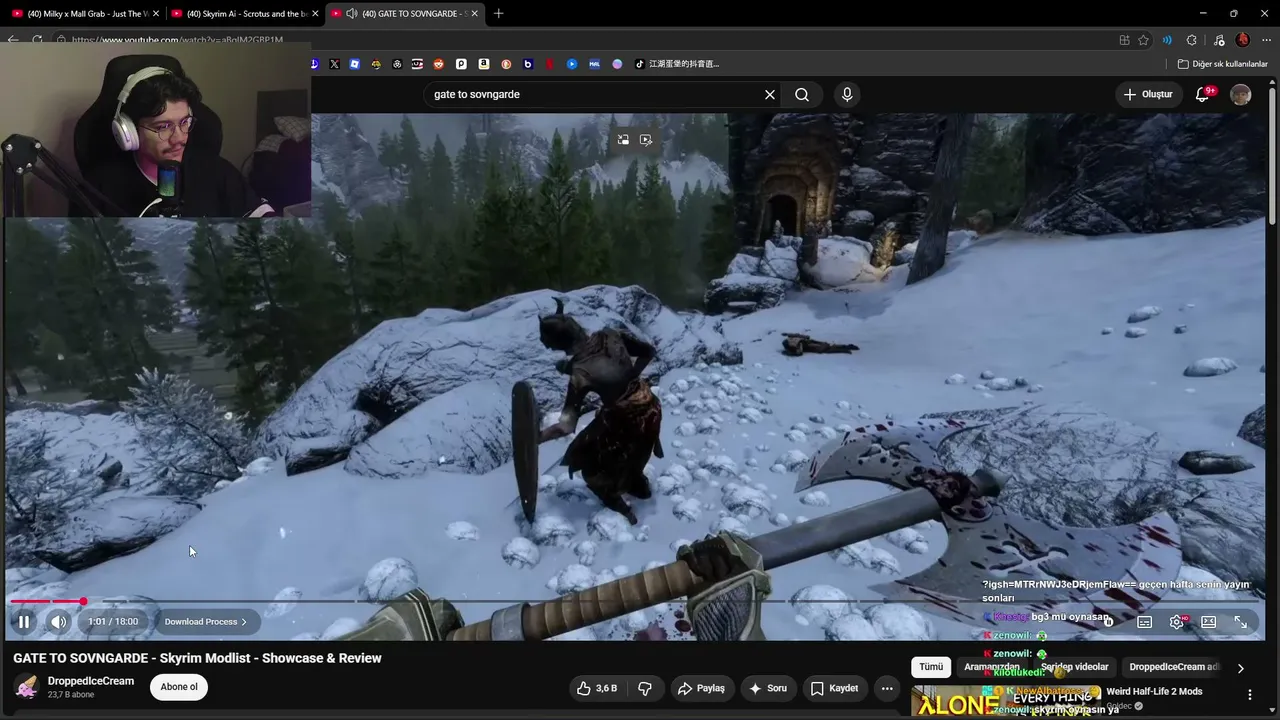Open the MAL bookmark
The width and height of the screenshot is (1280, 720).
coord(594,64)
